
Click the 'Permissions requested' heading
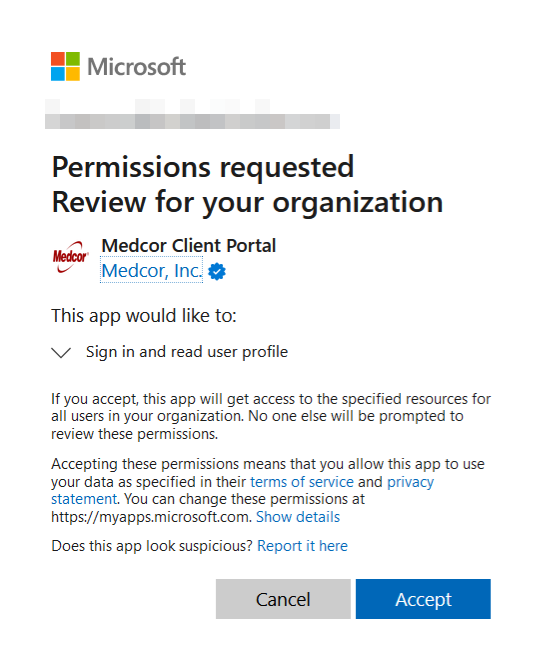203,167
